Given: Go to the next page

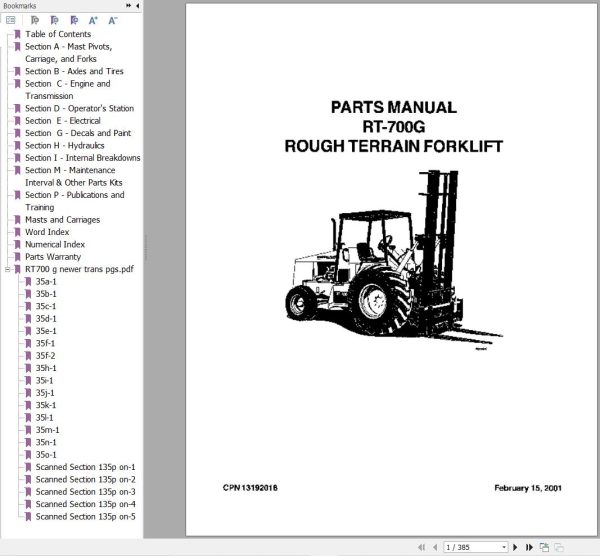Looking at the screenshot, I should point(515,547).
